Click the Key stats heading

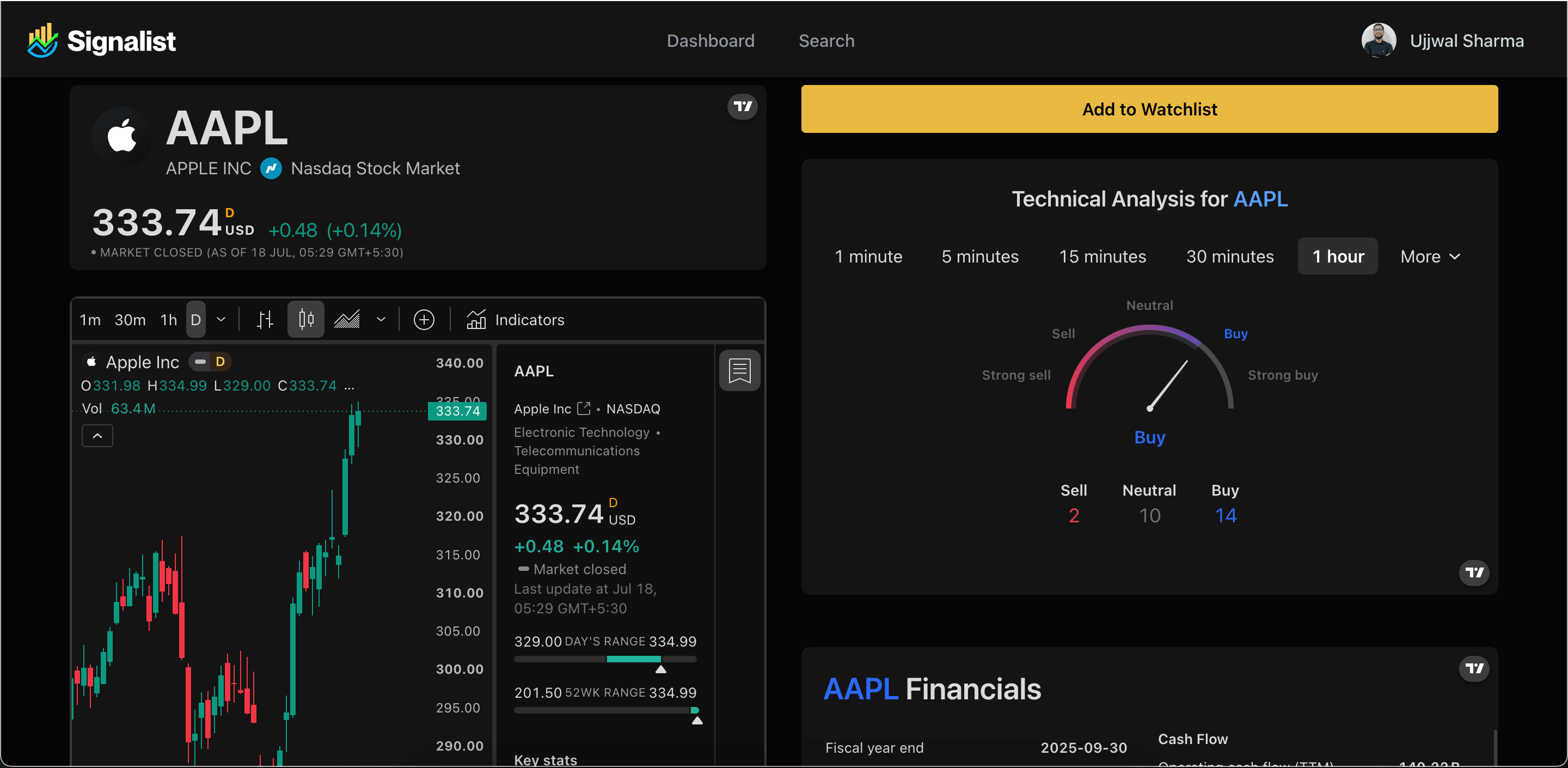[x=546, y=759]
